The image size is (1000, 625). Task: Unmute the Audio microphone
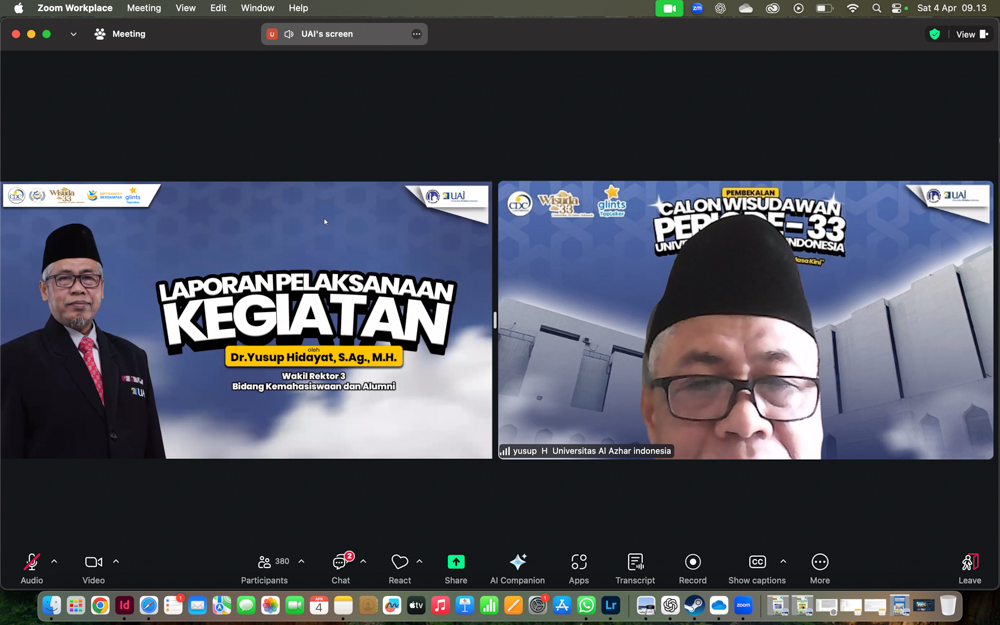[x=32, y=563]
